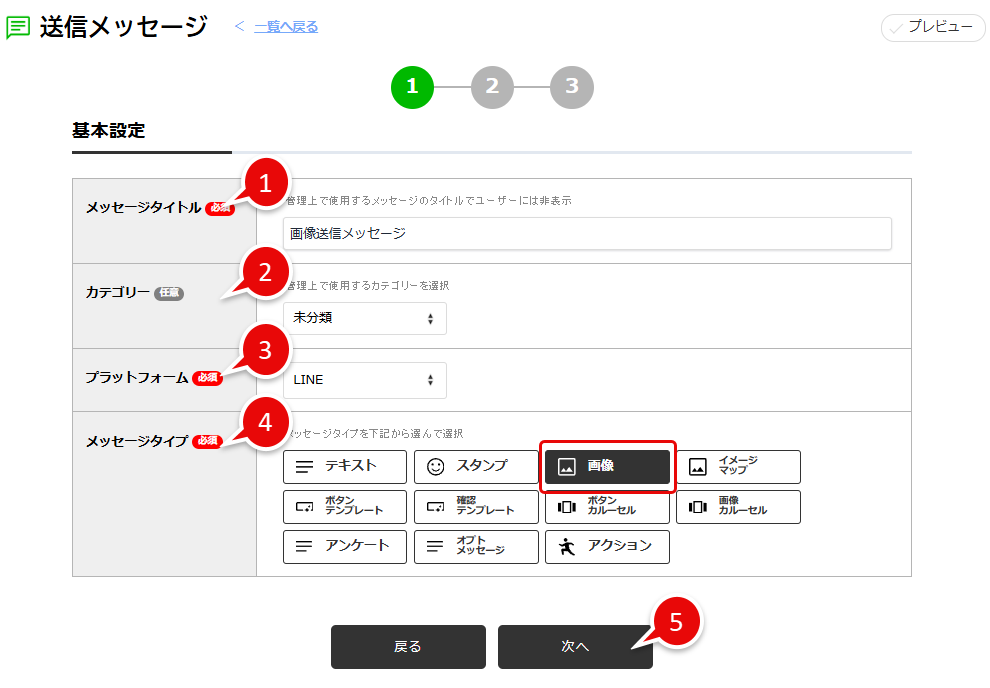This screenshot has height=688, width=990.
Task: Pick the ボタンカルーセル (Button Carousel) type
Action: [x=607, y=507]
